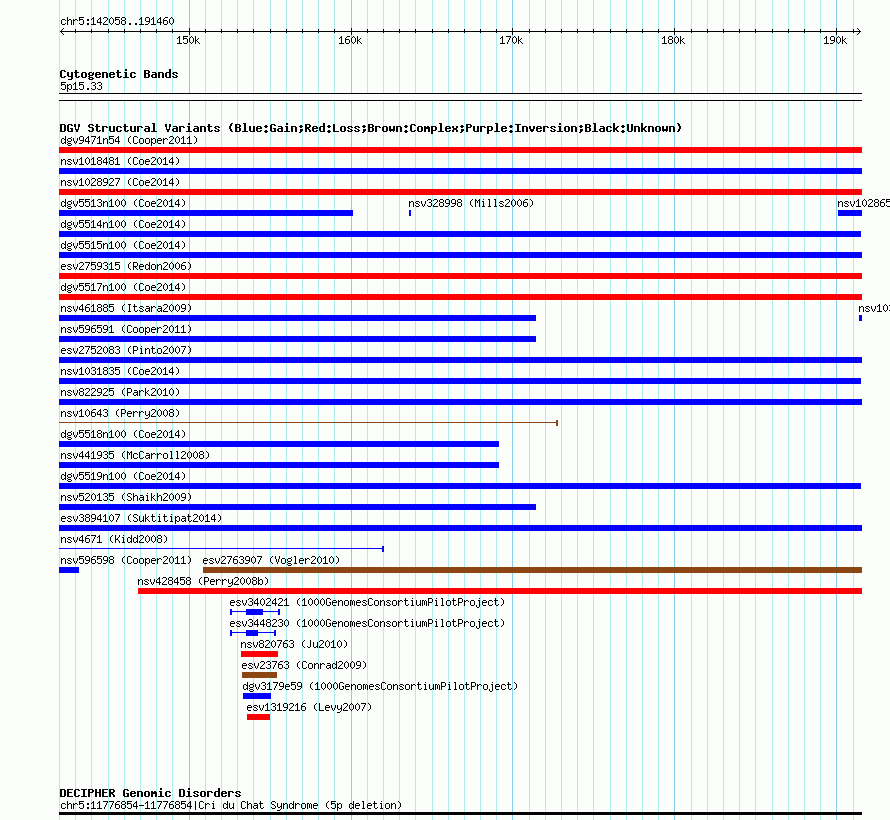
Task: Click esv2752083 (Pinto2007) label
Action: 126,350
